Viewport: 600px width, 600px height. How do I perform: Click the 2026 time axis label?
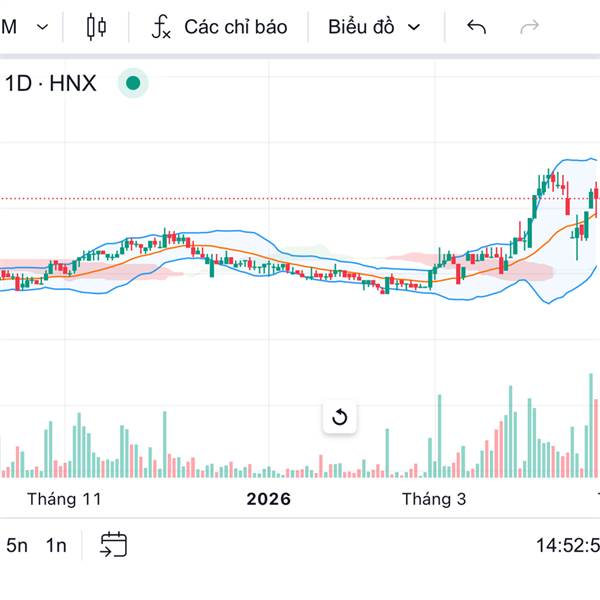click(269, 498)
